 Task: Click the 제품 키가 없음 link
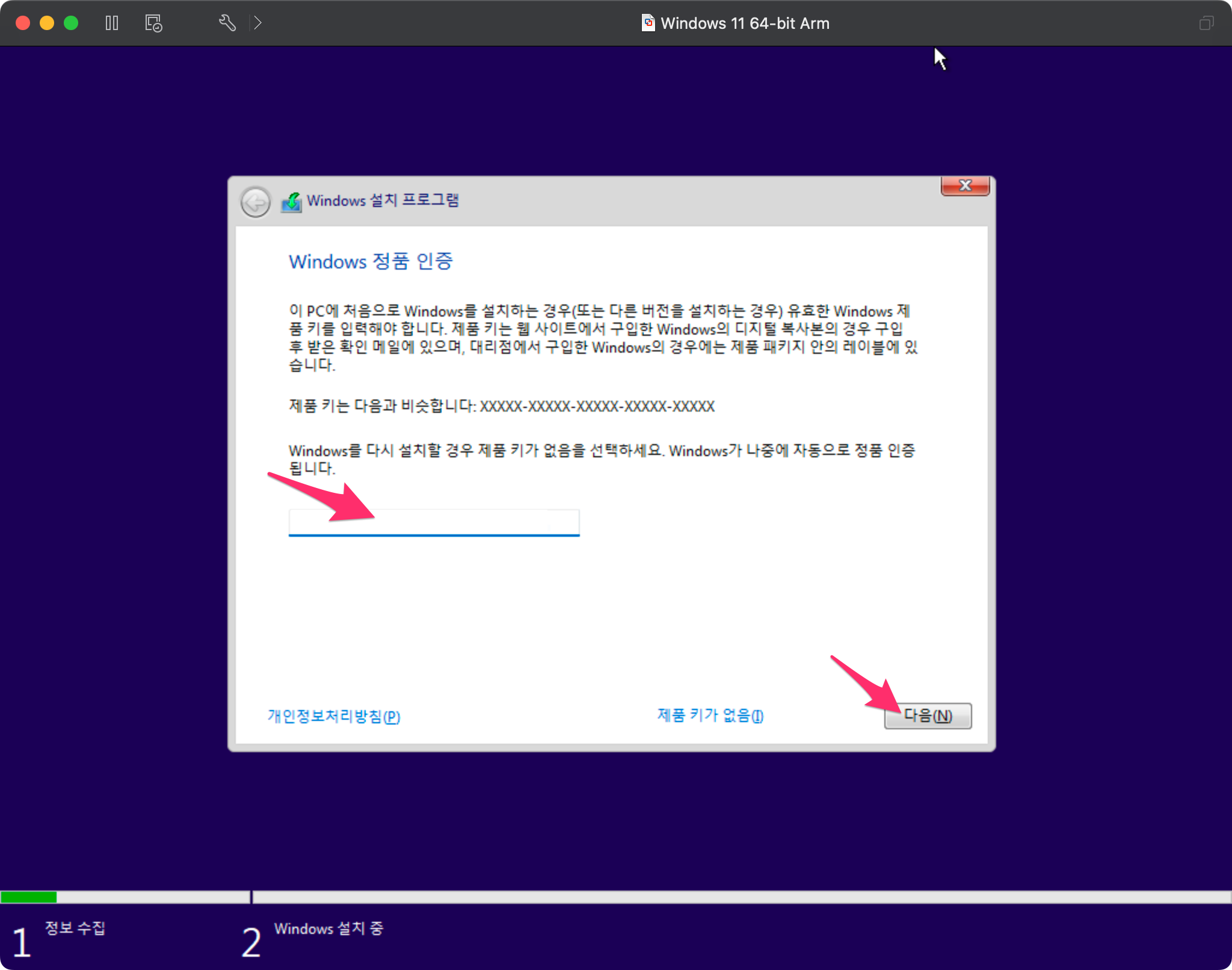coord(710,715)
